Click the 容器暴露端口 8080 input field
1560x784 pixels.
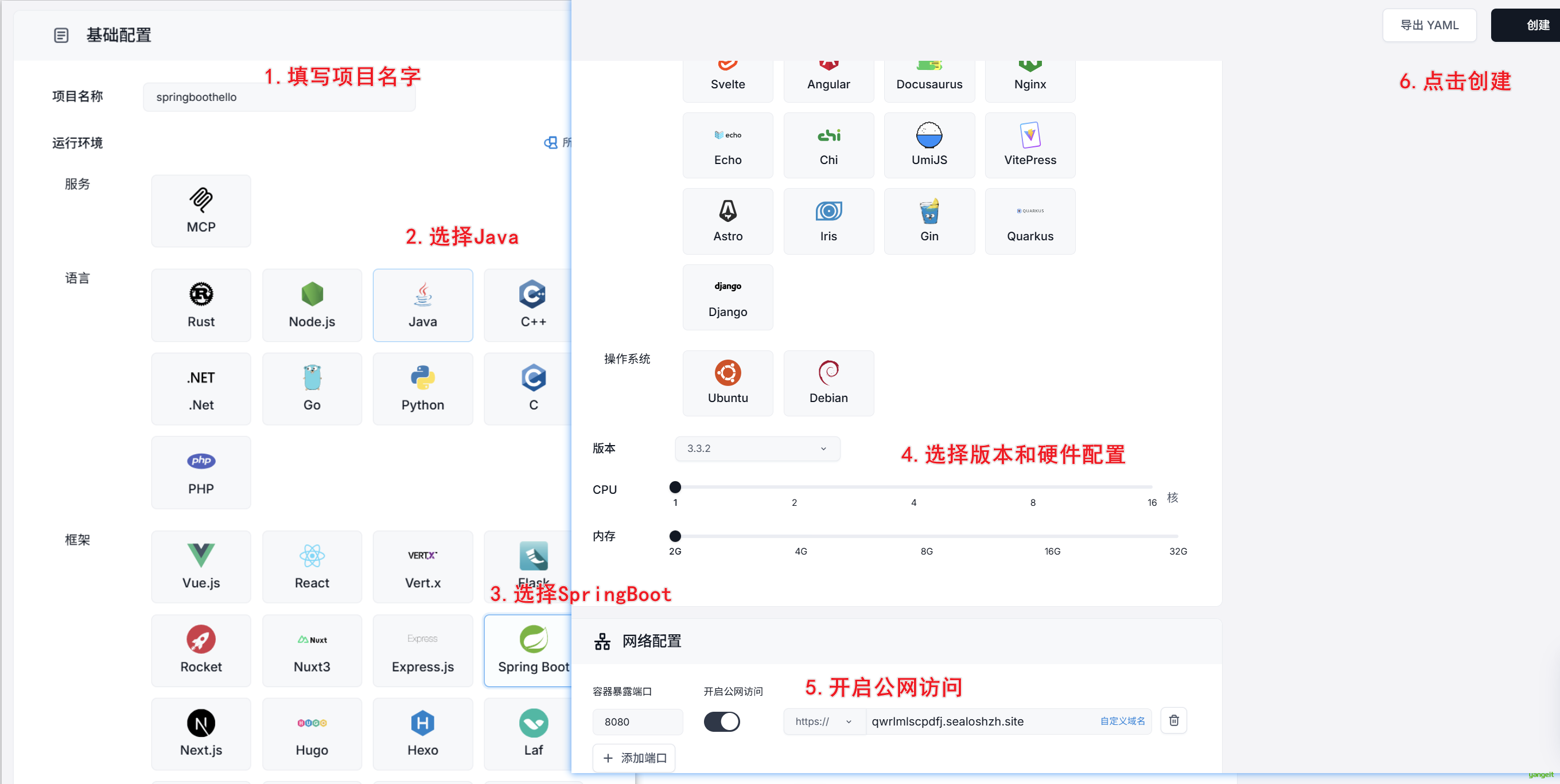point(637,721)
